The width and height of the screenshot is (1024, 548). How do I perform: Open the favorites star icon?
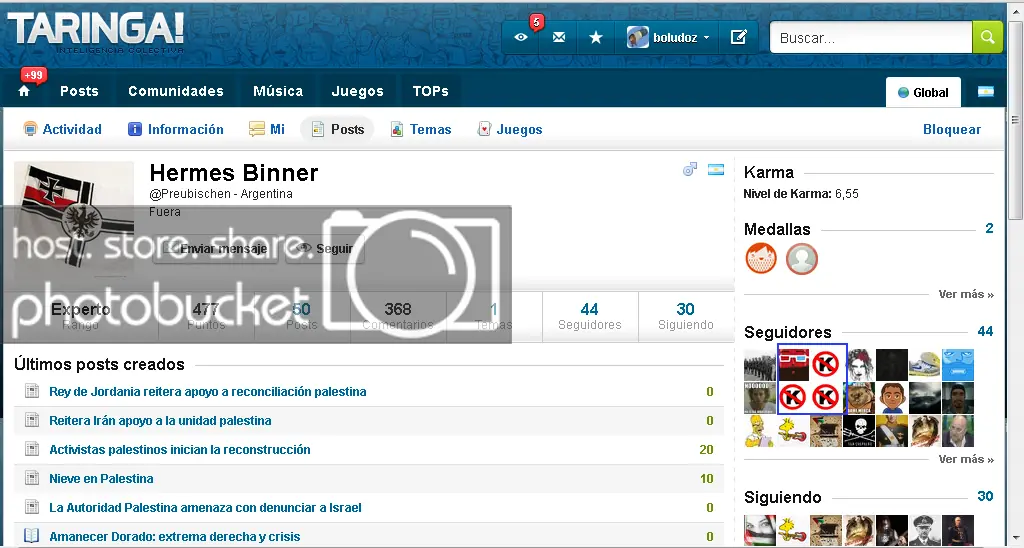tap(596, 38)
